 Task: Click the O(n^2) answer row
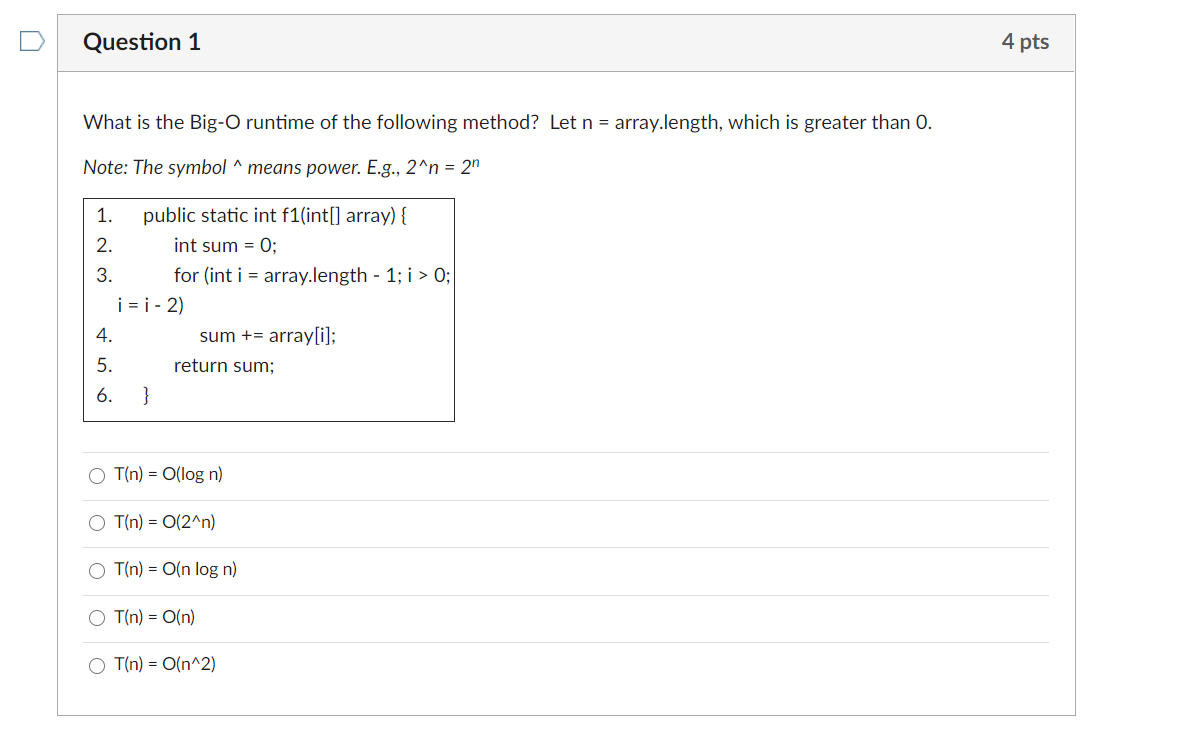165,664
